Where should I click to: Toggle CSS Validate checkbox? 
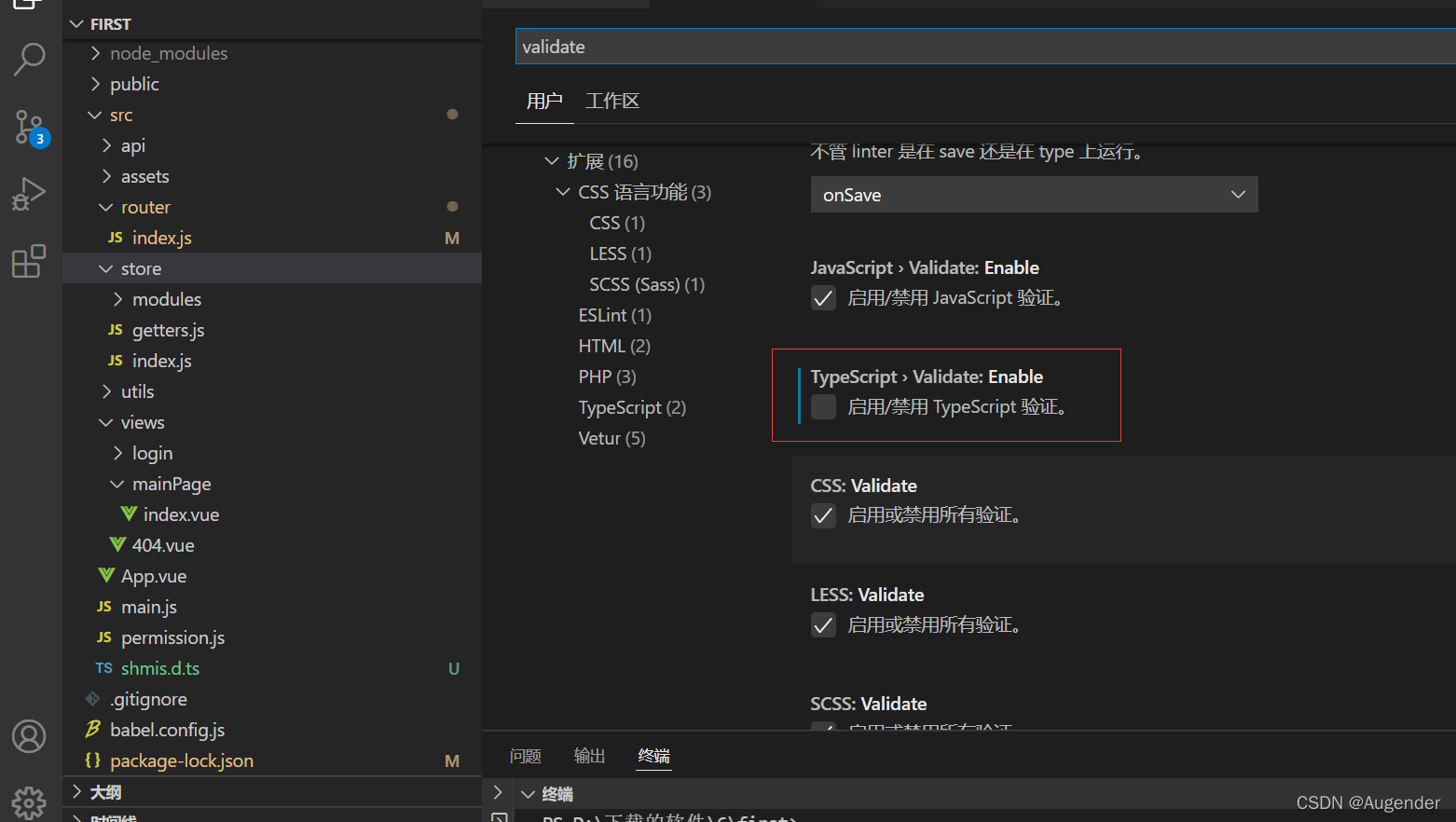pos(823,515)
